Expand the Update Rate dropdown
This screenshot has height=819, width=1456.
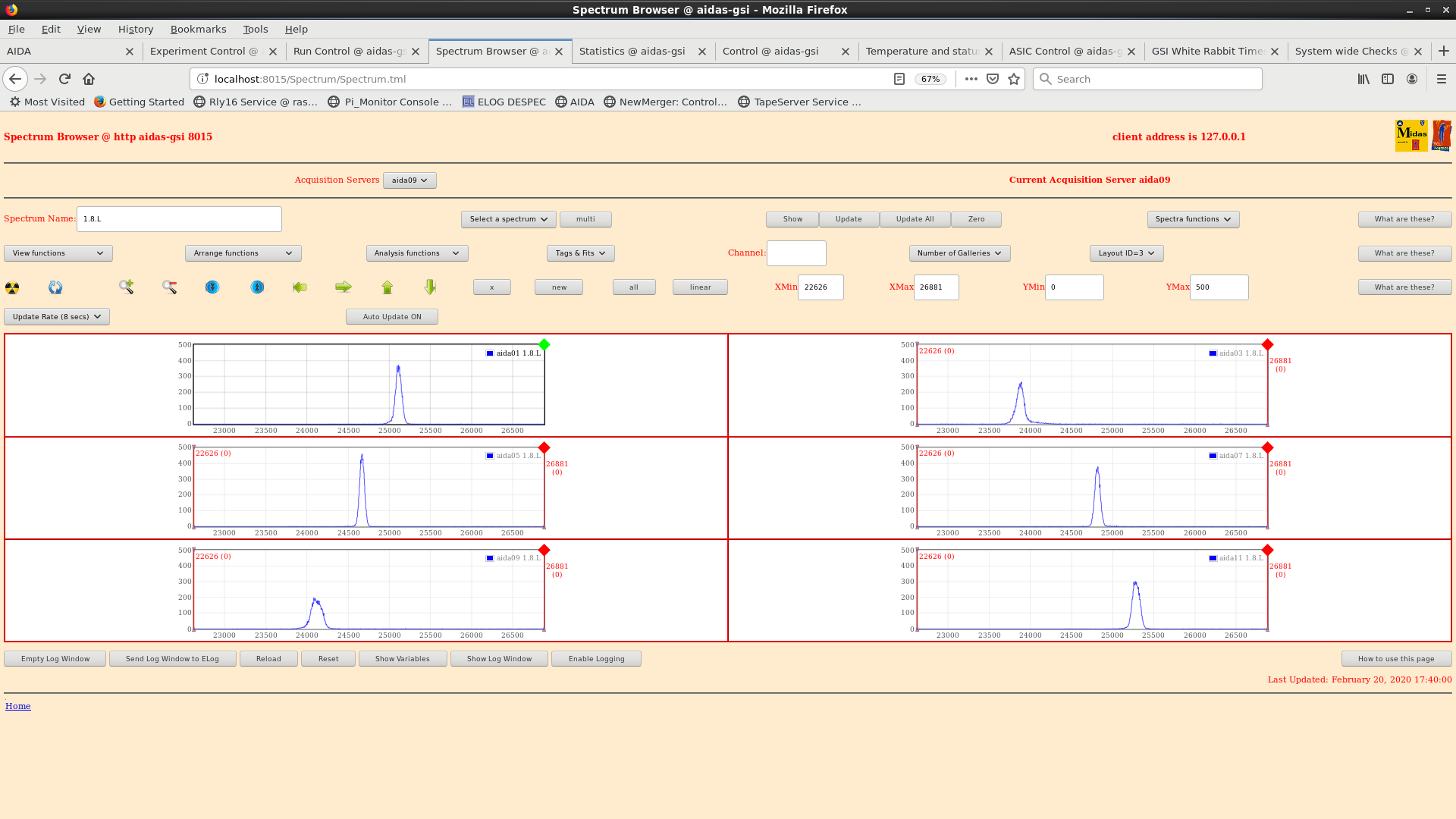(x=57, y=317)
